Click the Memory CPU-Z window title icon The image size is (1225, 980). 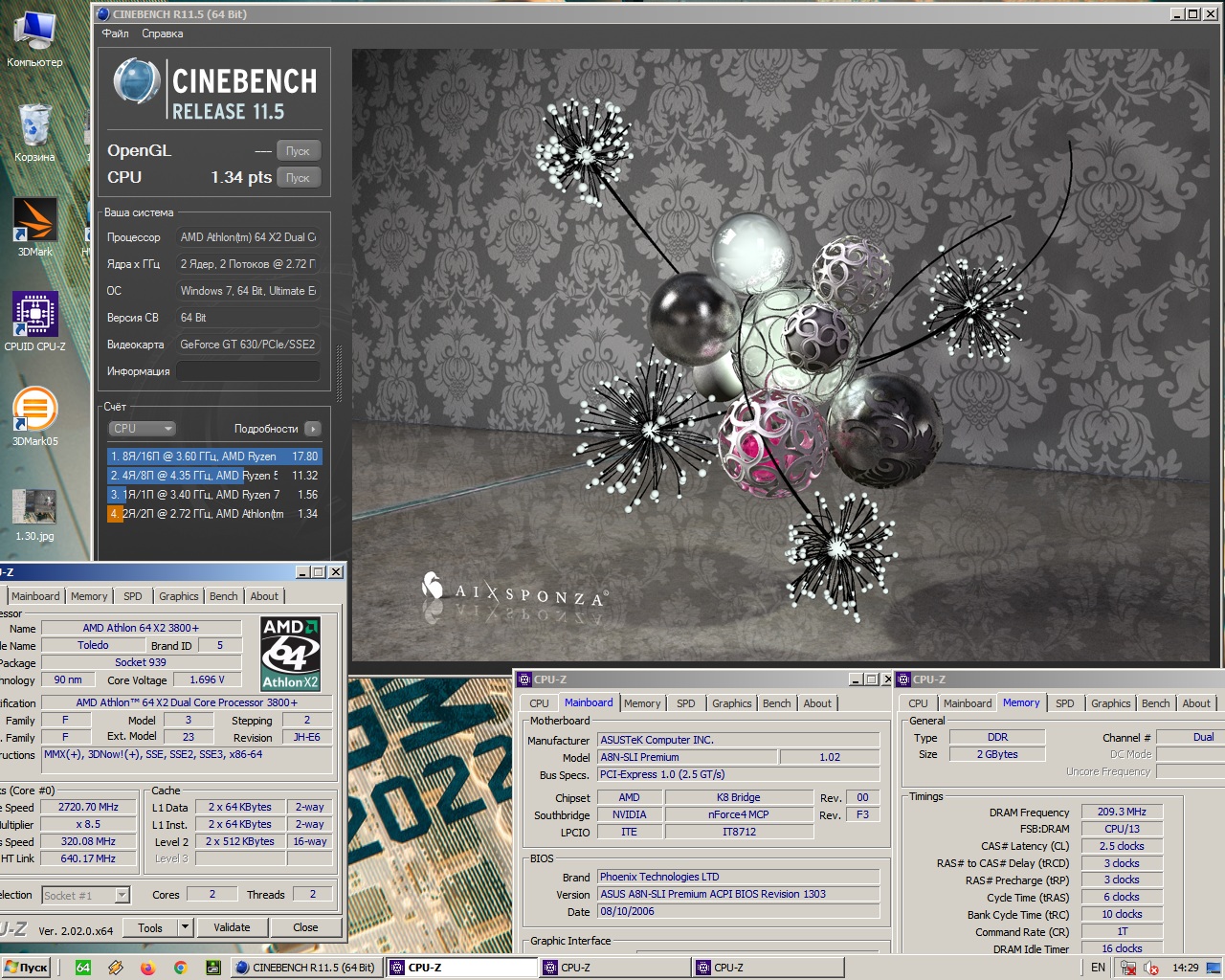pyautogui.click(x=902, y=679)
